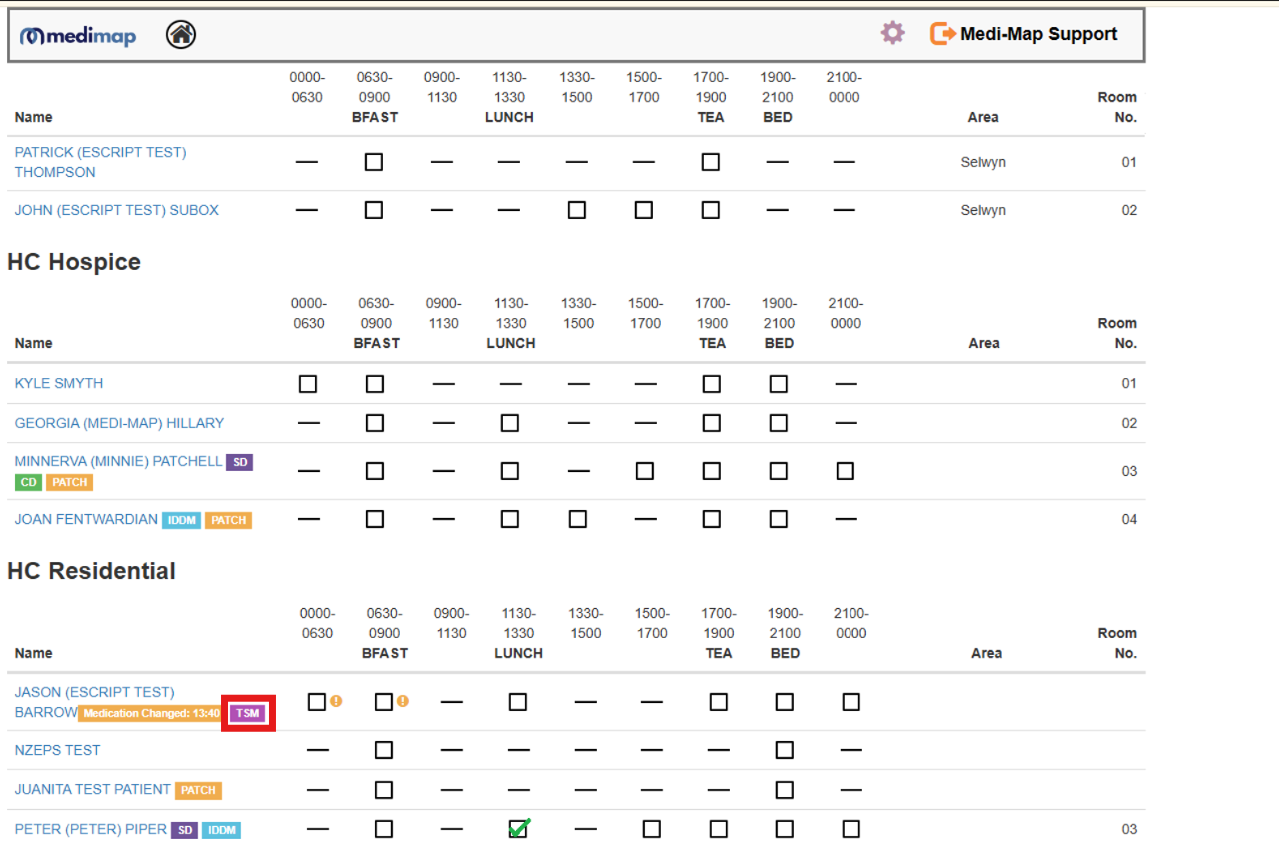1279x862 pixels.
Task: Tick Kyle Smyth's 0000-0630 checkbox
Action: tap(308, 384)
